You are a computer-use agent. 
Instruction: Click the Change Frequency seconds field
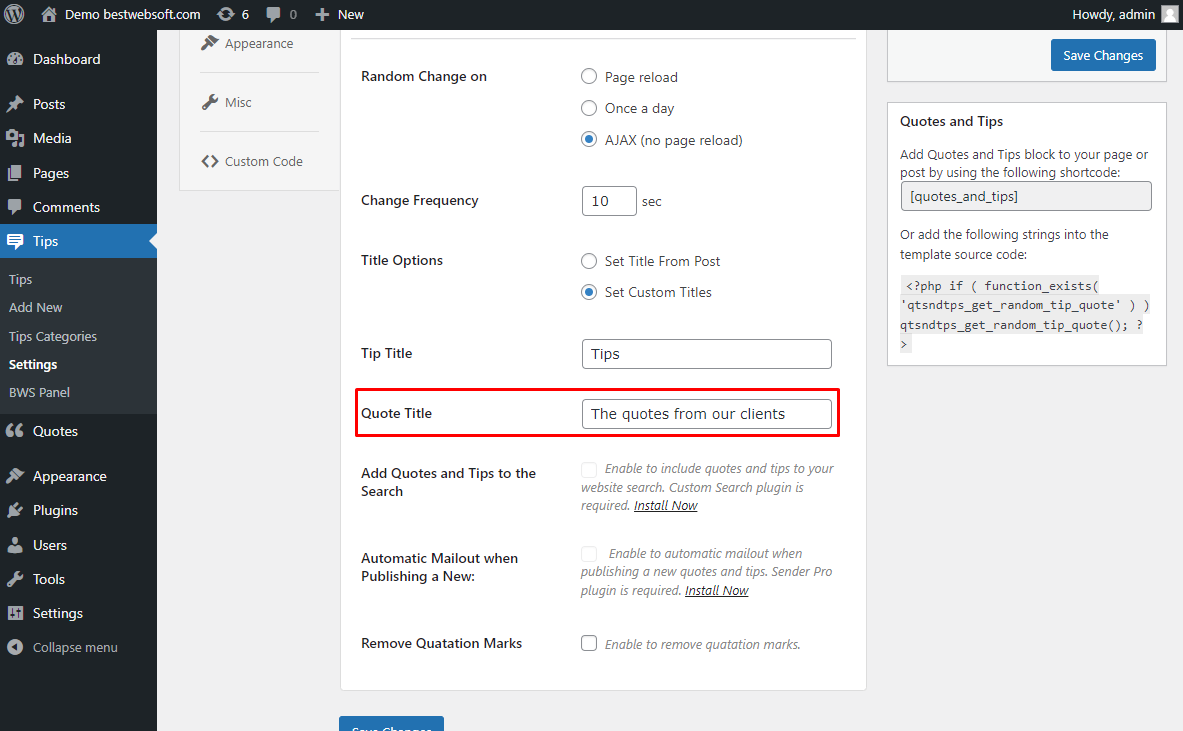click(609, 201)
